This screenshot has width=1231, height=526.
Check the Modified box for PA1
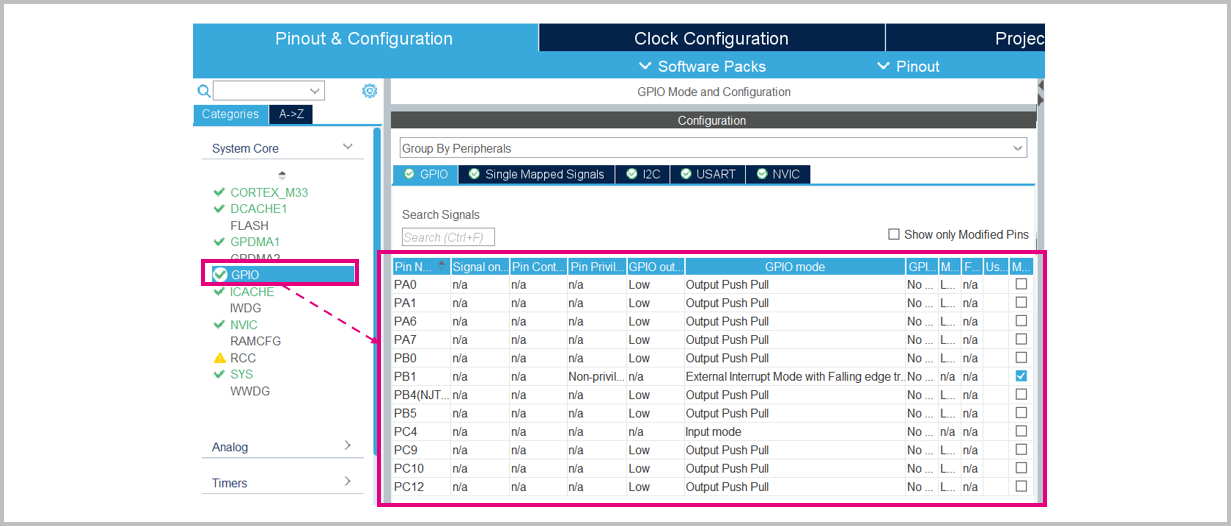coord(1021,302)
